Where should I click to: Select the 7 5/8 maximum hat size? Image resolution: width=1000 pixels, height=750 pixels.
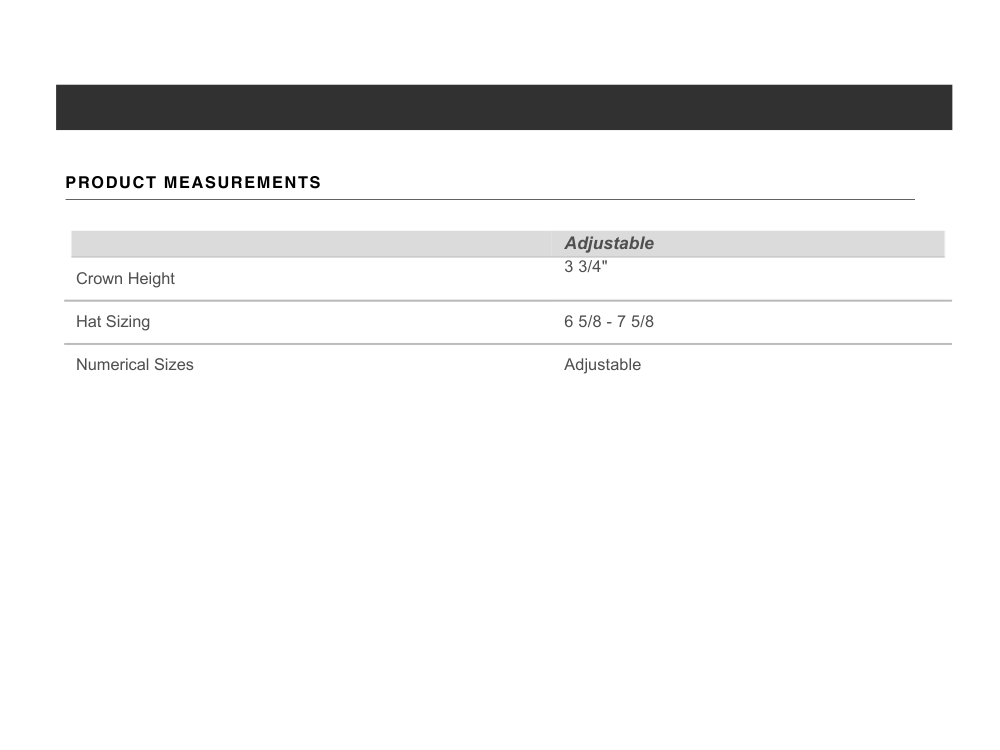pyautogui.click(x=635, y=322)
